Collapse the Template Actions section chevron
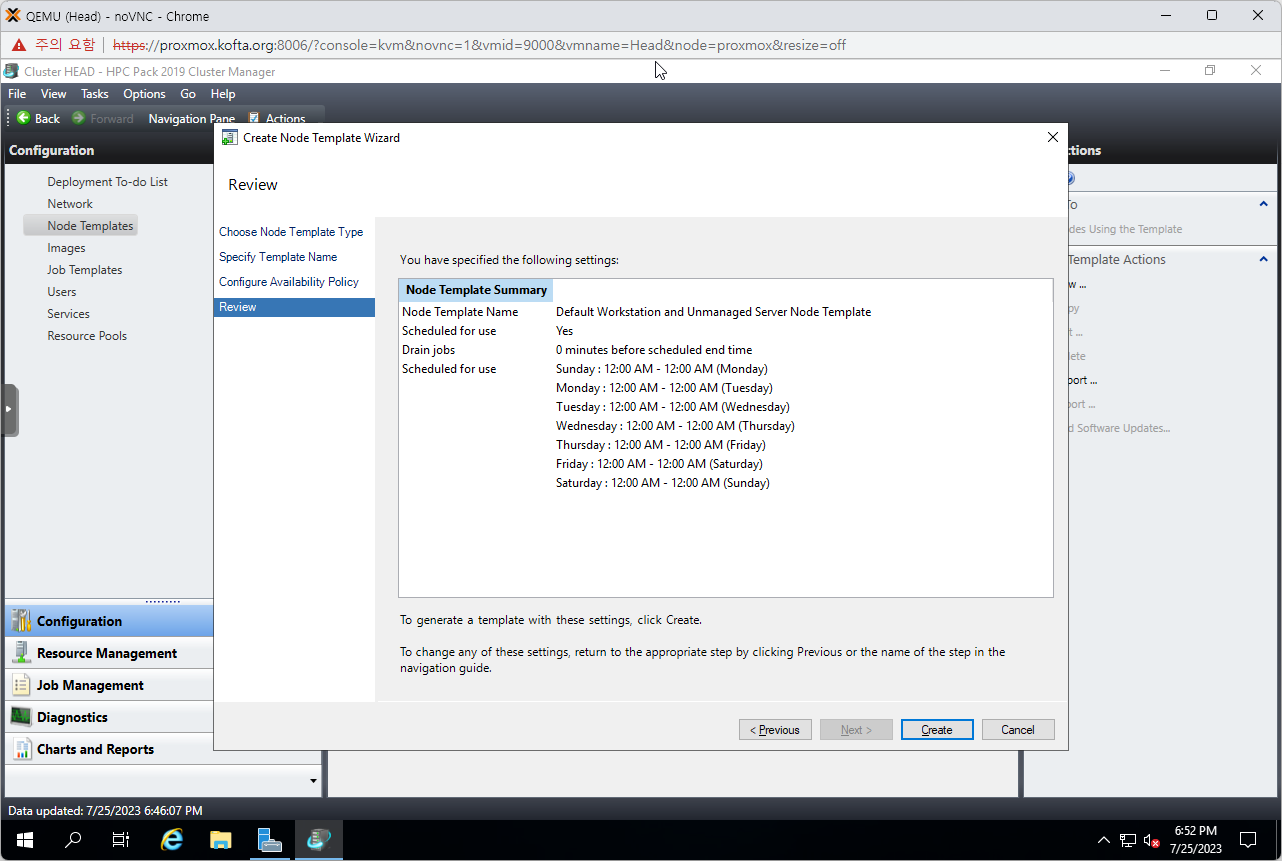The width and height of the screenshot is (1282, 861). pos(1263,259)
